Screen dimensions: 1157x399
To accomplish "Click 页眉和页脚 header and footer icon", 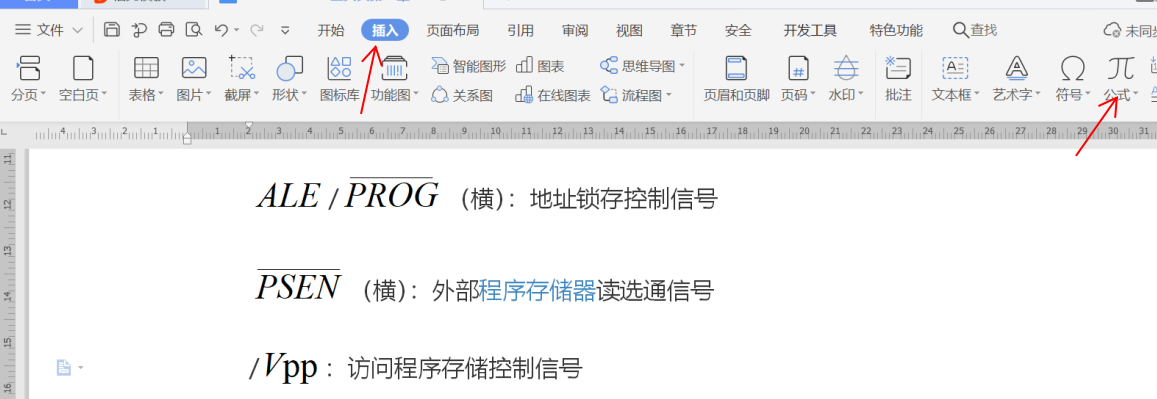I will pyautogui.click(x=736, y=69).
